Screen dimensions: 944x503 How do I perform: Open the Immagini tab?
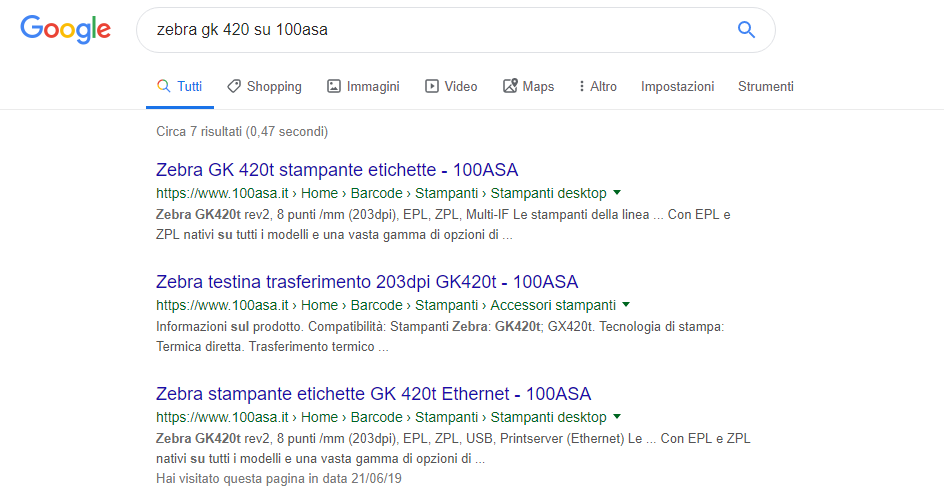pyautogui.click(x=363, y=87)
